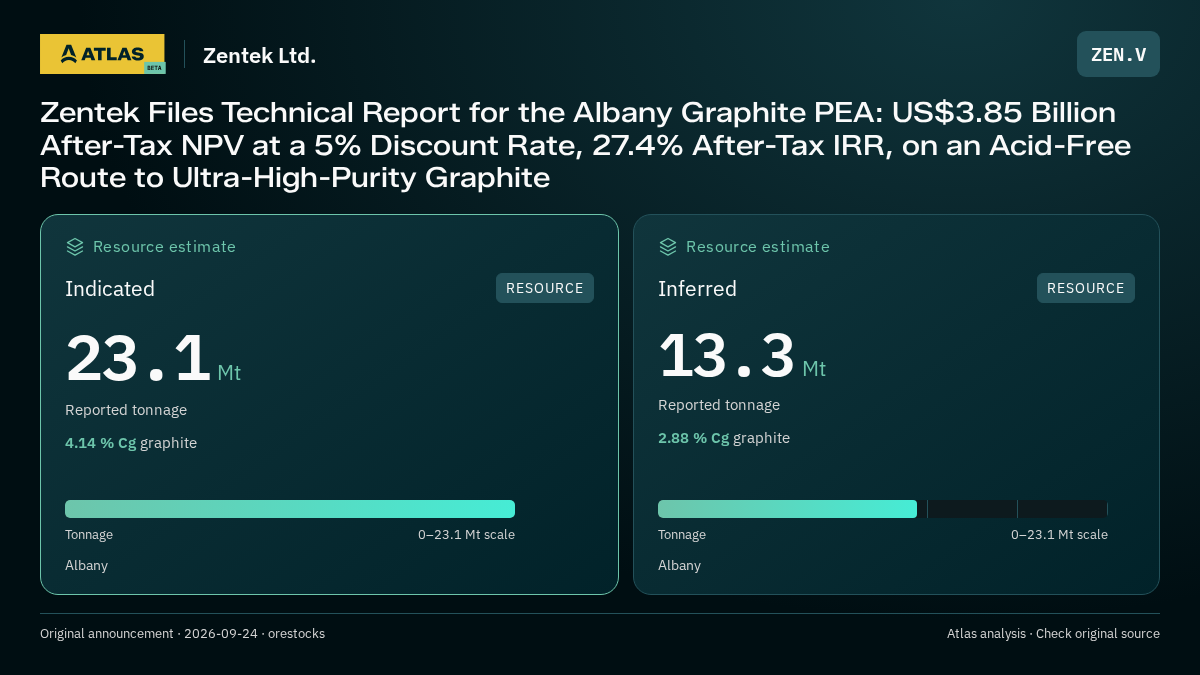Click '0–23.1 Mt scale' in Inferred card
The image size is (1200, 675).
(x=1059, y=535)
